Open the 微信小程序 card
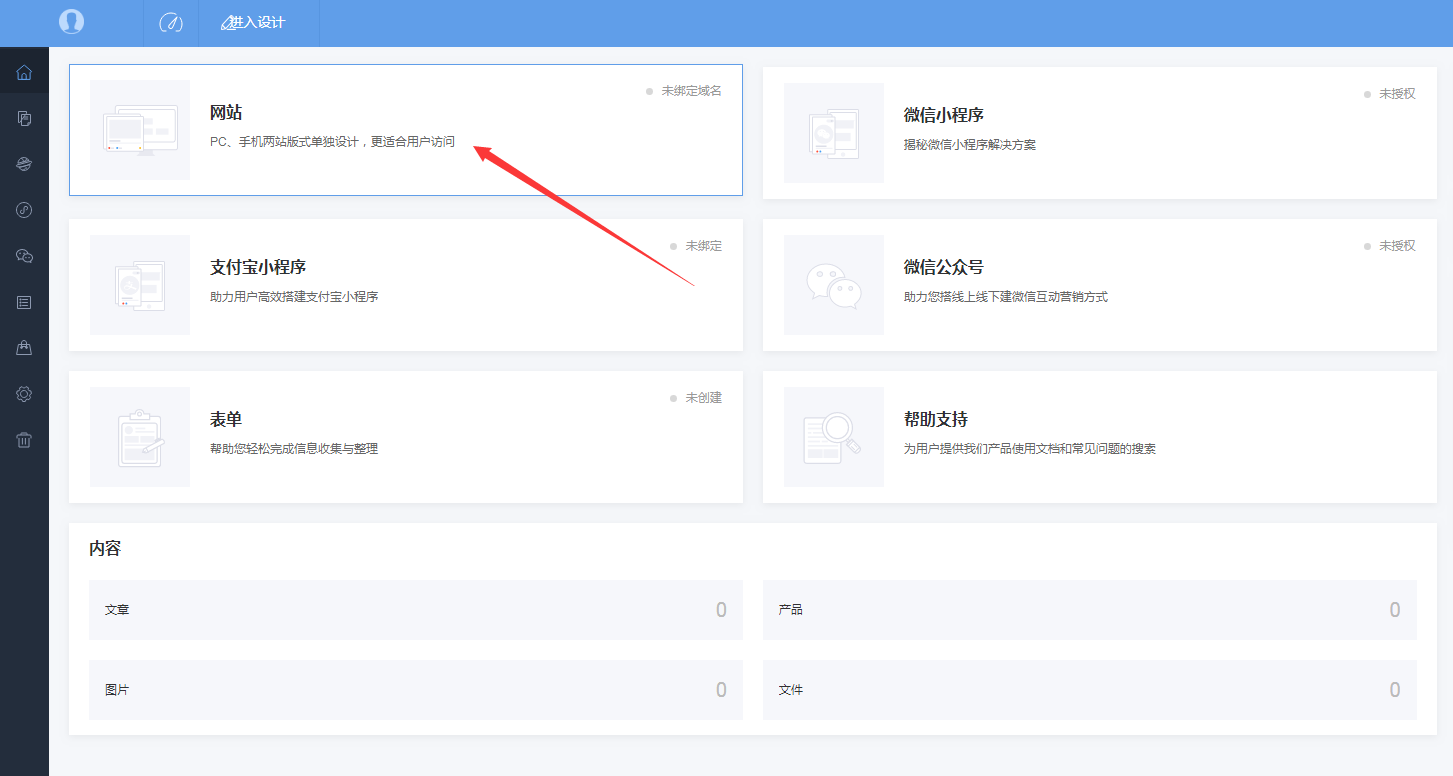 tap(1099, 133)
